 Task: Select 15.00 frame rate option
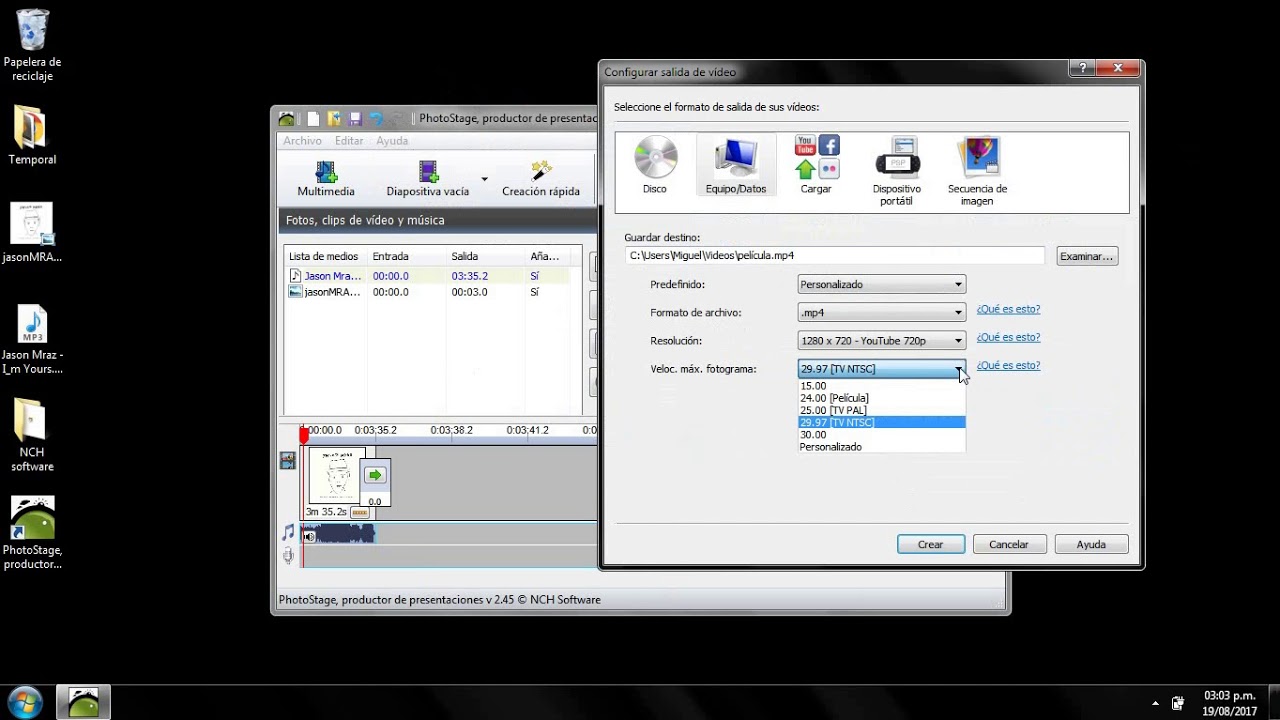(x=881, y=385)
